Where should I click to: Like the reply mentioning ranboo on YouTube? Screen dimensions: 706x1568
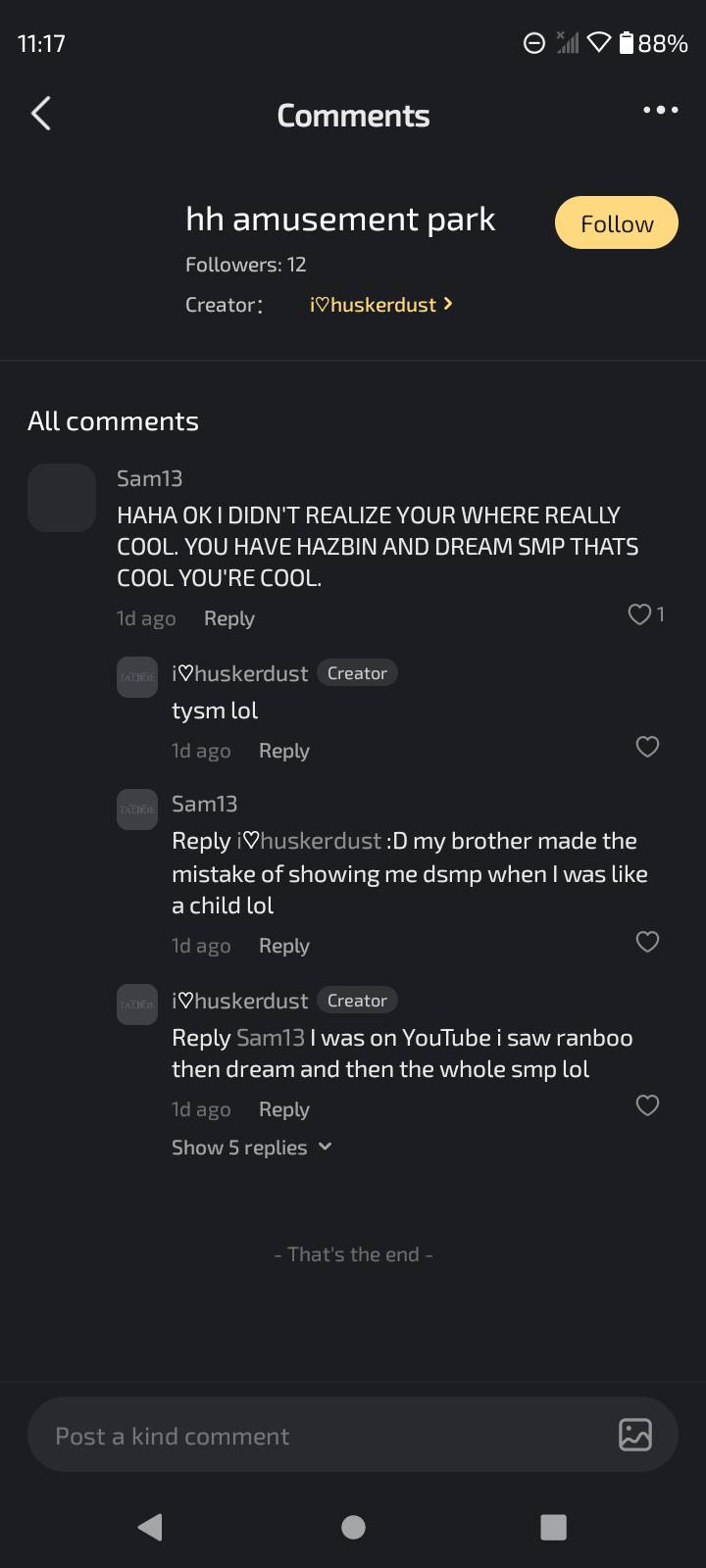(x=647, y=1105)
